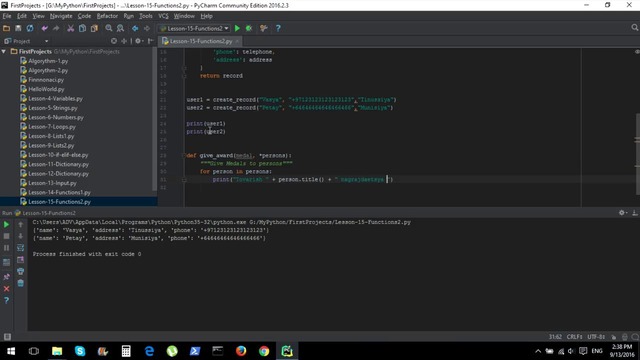Start Debug with the bug icon
This screenshot has width=640, height=360.
[249, 28]
